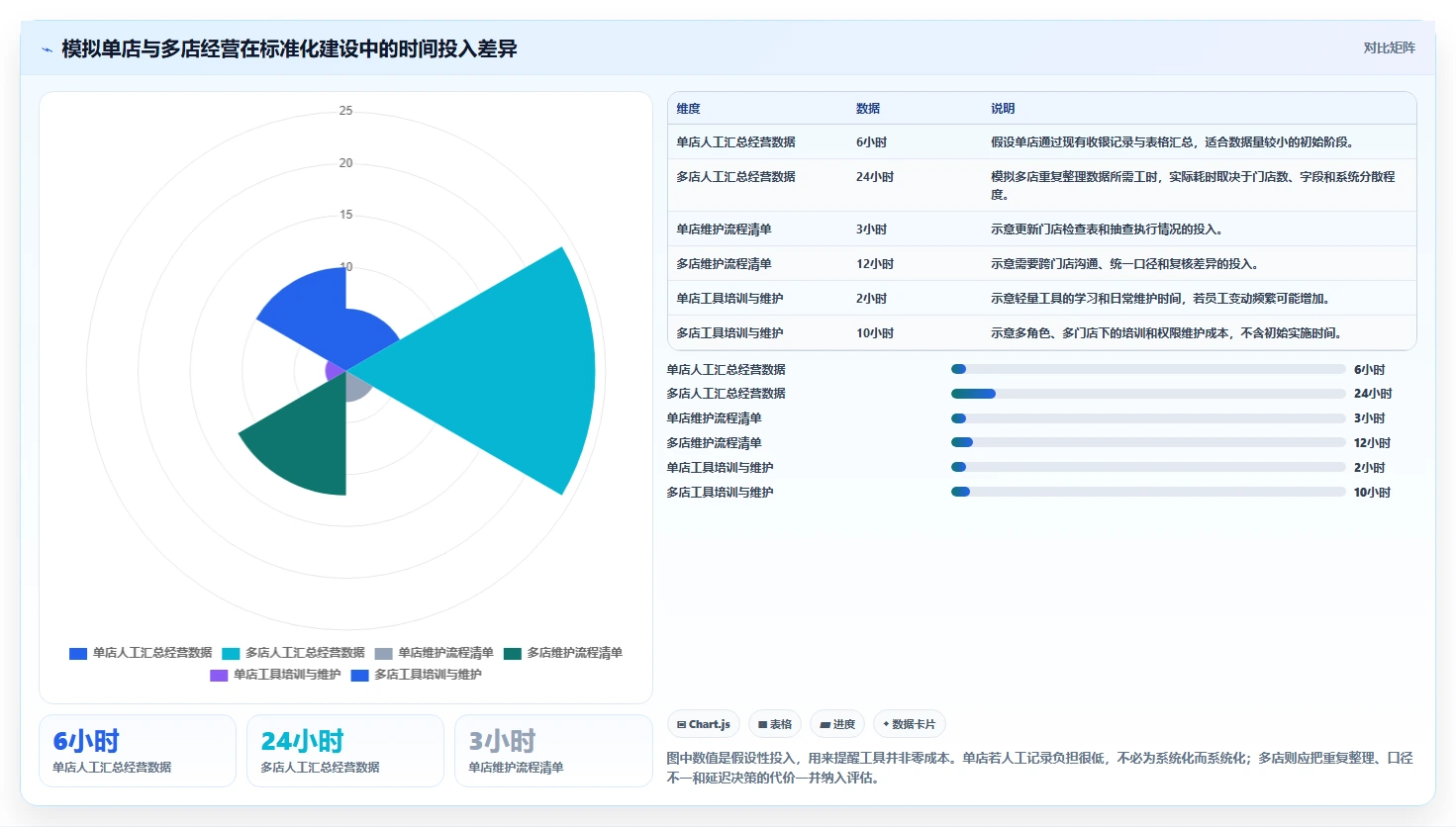Open the 24小时 data card
This screenshot has height=827, width=1456.
click(x=345, y=751)
